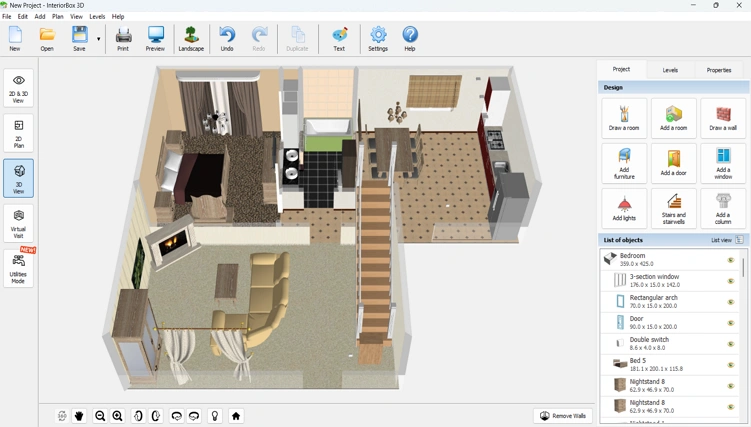Select the Double switch list item
The width and height of the screenshot is (751, 427).
670,344
